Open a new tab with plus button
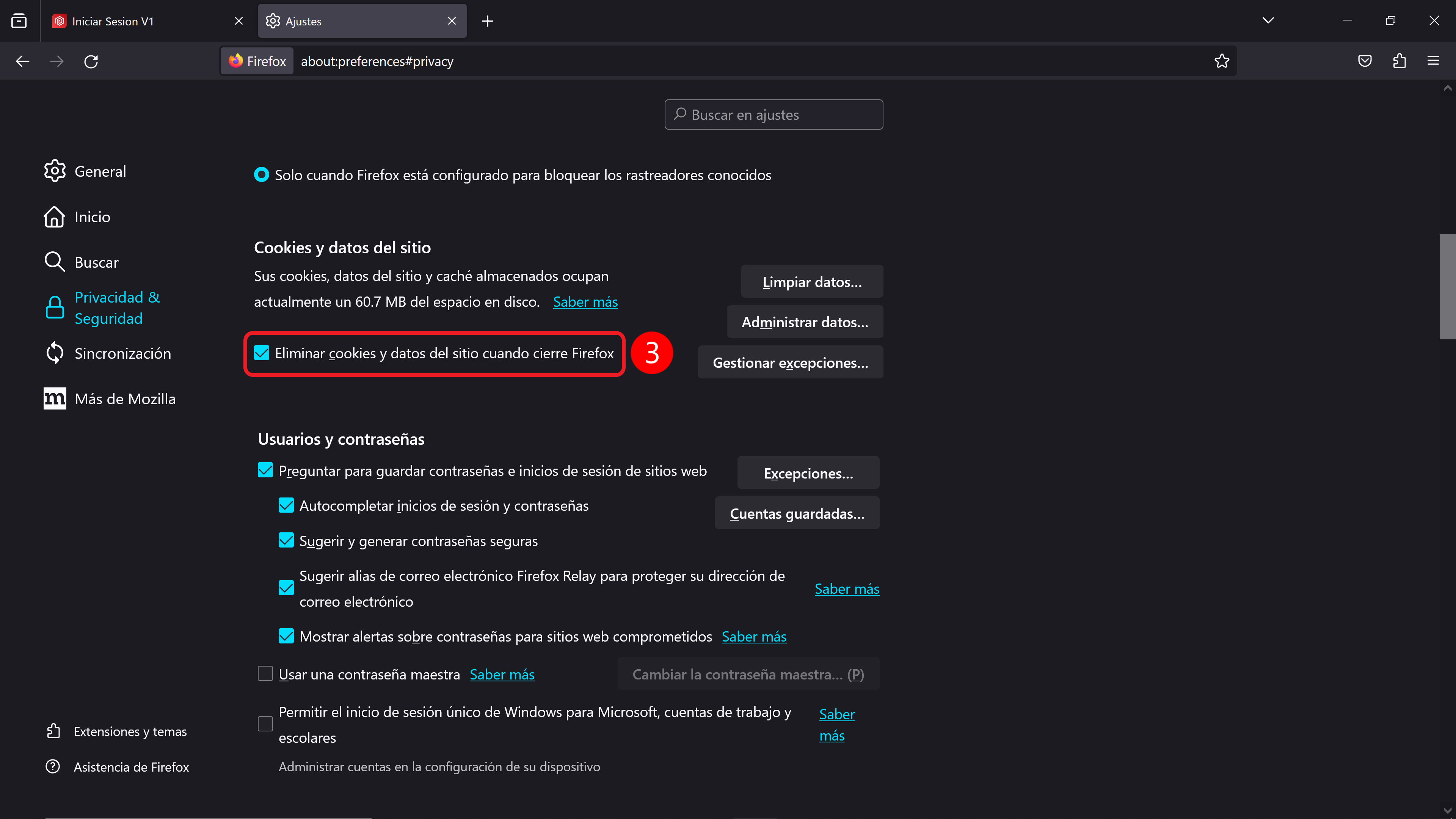1456x819 pixels. coord(487,21)
